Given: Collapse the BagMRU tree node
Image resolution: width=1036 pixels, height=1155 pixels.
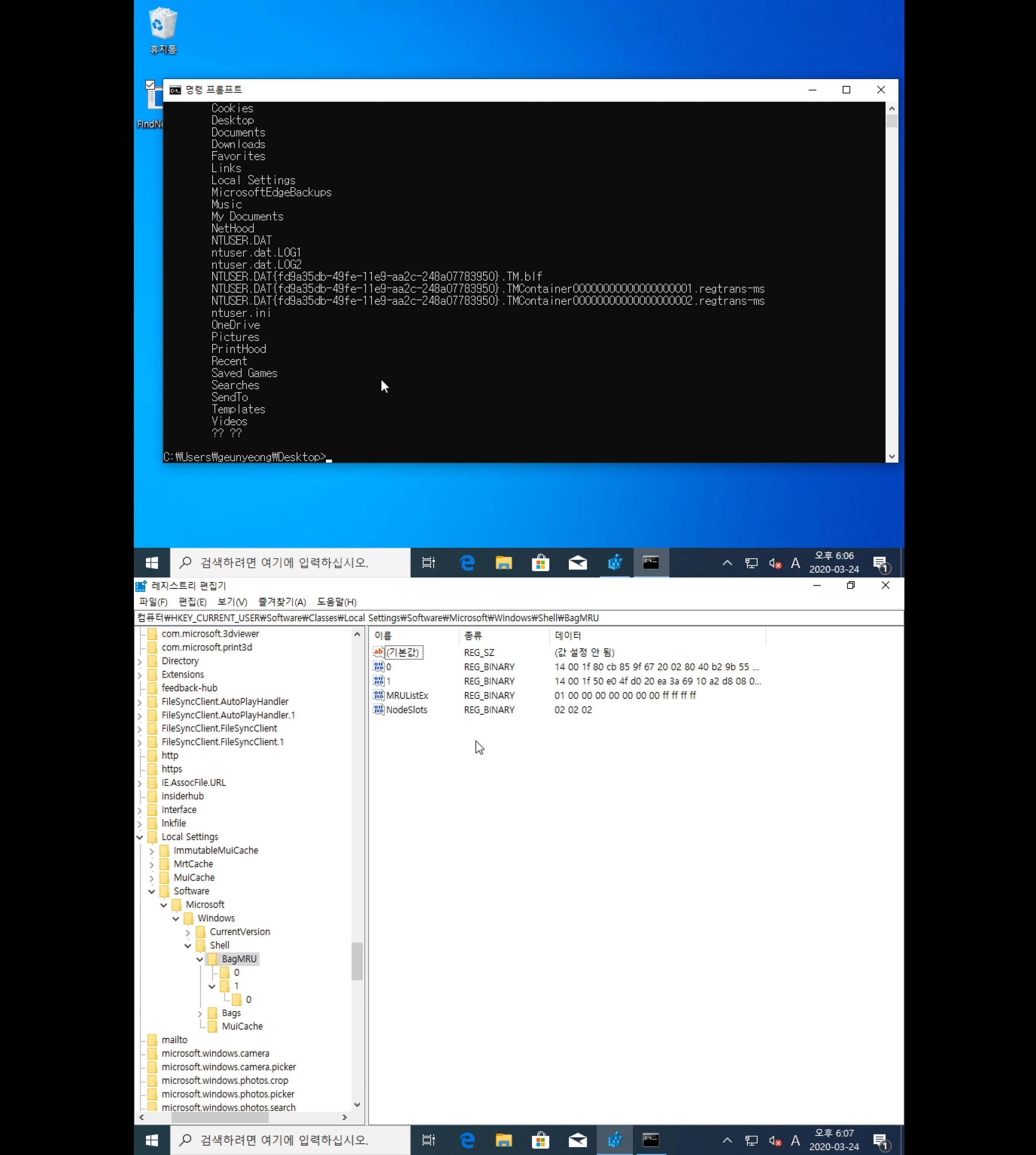Looking at the screenshot, I should [x=200, y=959].
